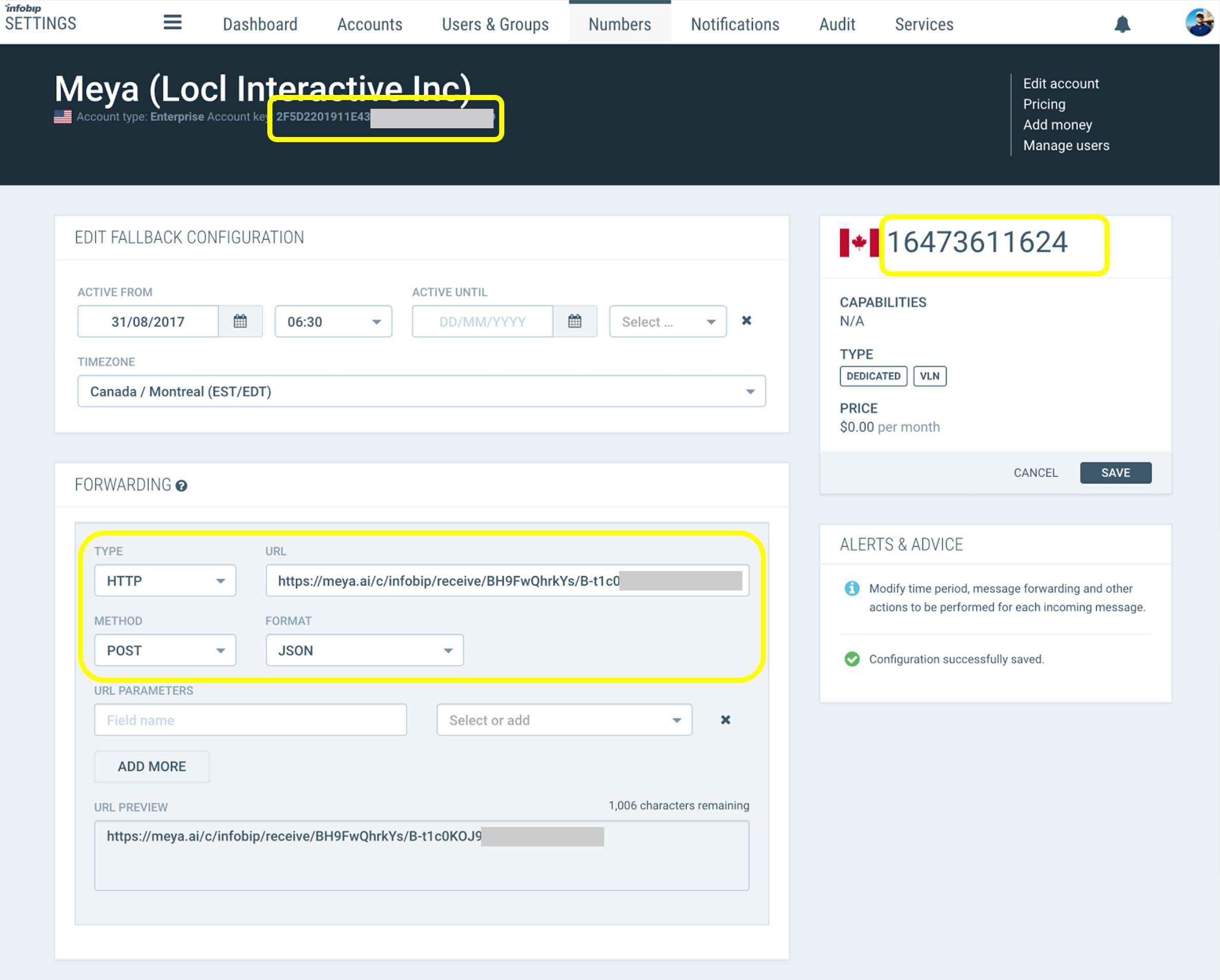Open the user profile avatar
The width and height of the screenshot is (1220, 980).
1199,23
